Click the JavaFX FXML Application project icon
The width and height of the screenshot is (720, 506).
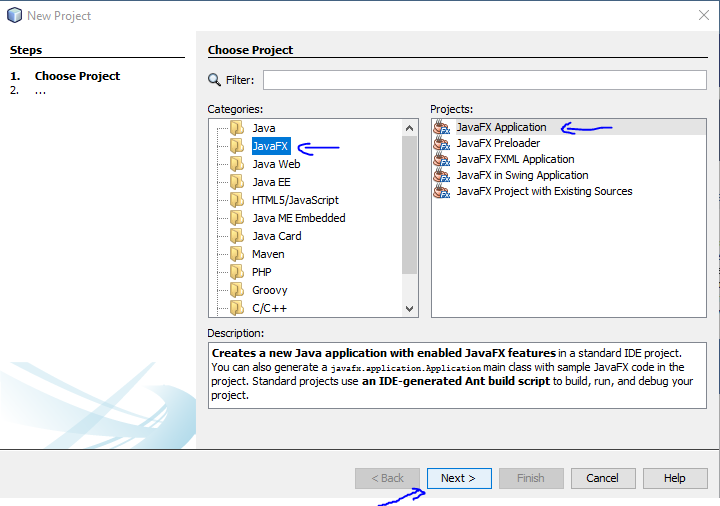coord(442,159)
